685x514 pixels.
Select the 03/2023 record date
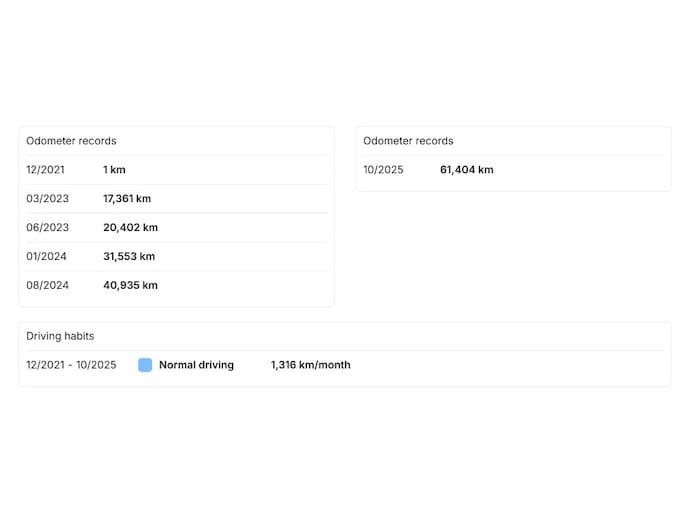coord(47,199)
